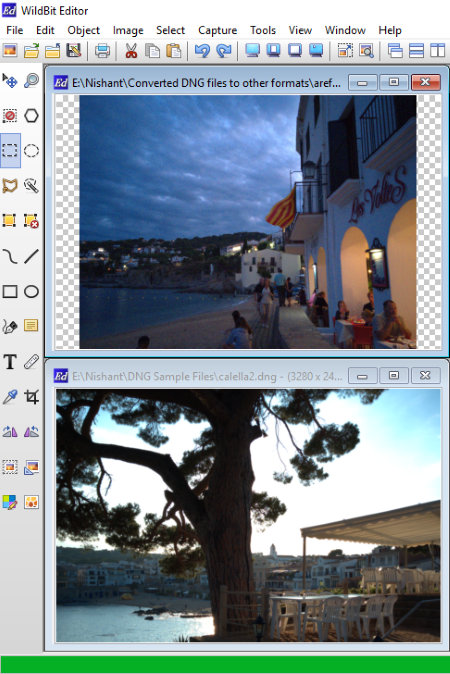Screen dimensions: 450x674
Task: Select the Move tool in toolbox
Action: click(x=10, y=80)
